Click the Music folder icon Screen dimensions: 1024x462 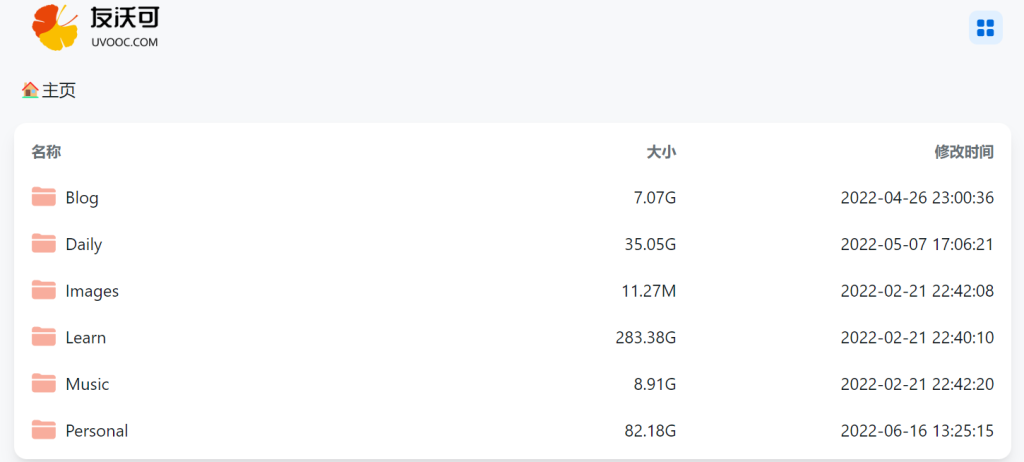click(43, 384)
